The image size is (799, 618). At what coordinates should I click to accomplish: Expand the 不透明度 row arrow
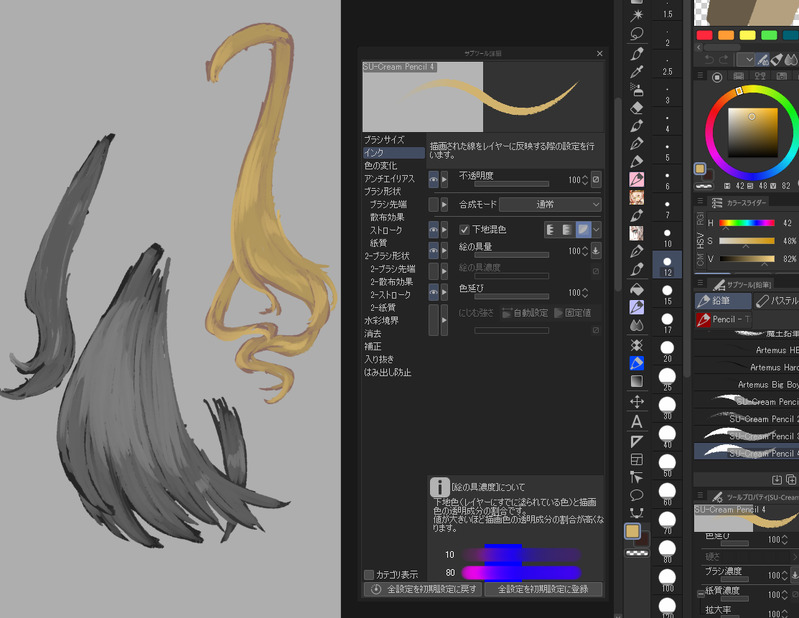point(444,179)
